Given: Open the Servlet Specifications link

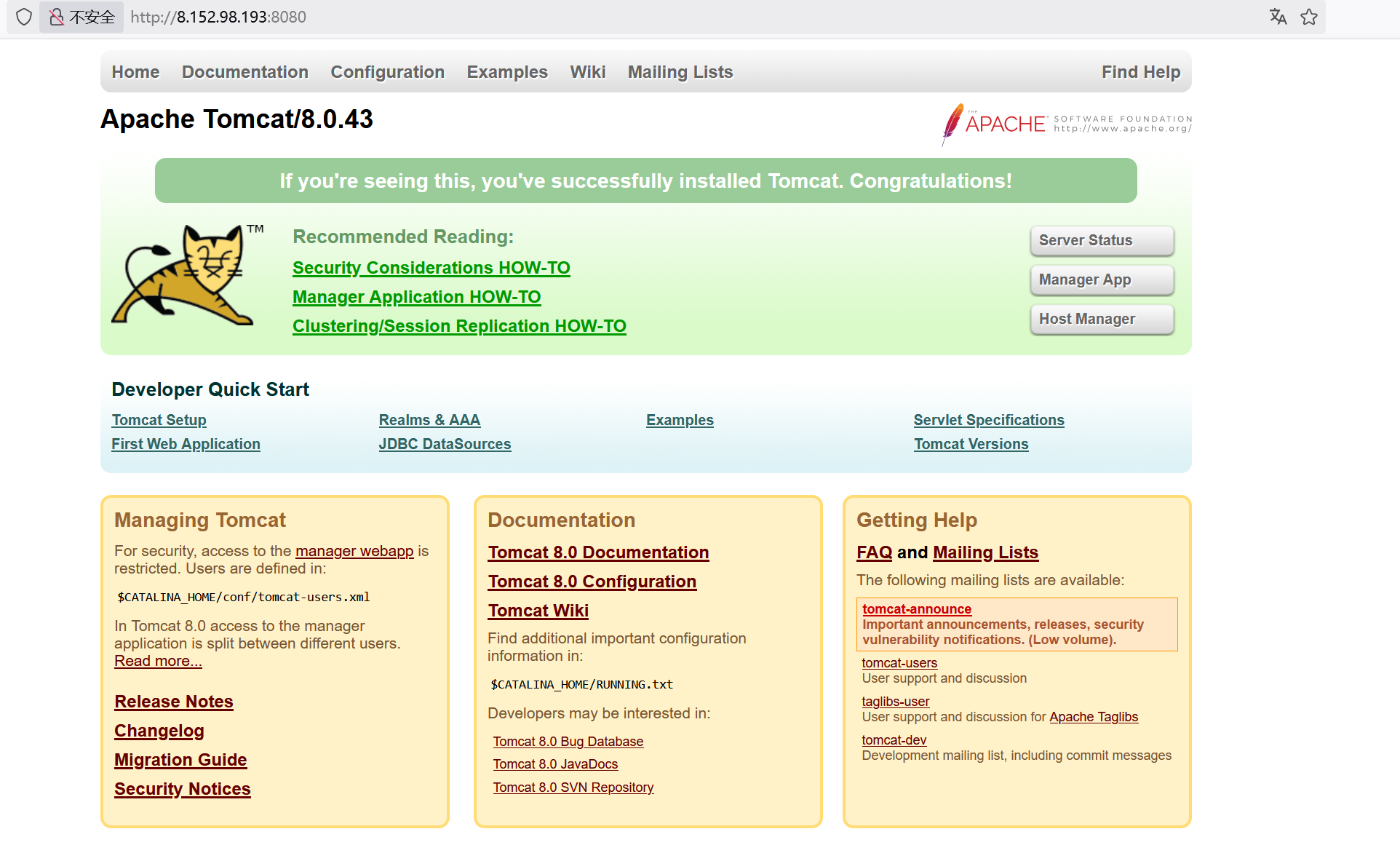Looking at the screenshot, I should 988,420.
